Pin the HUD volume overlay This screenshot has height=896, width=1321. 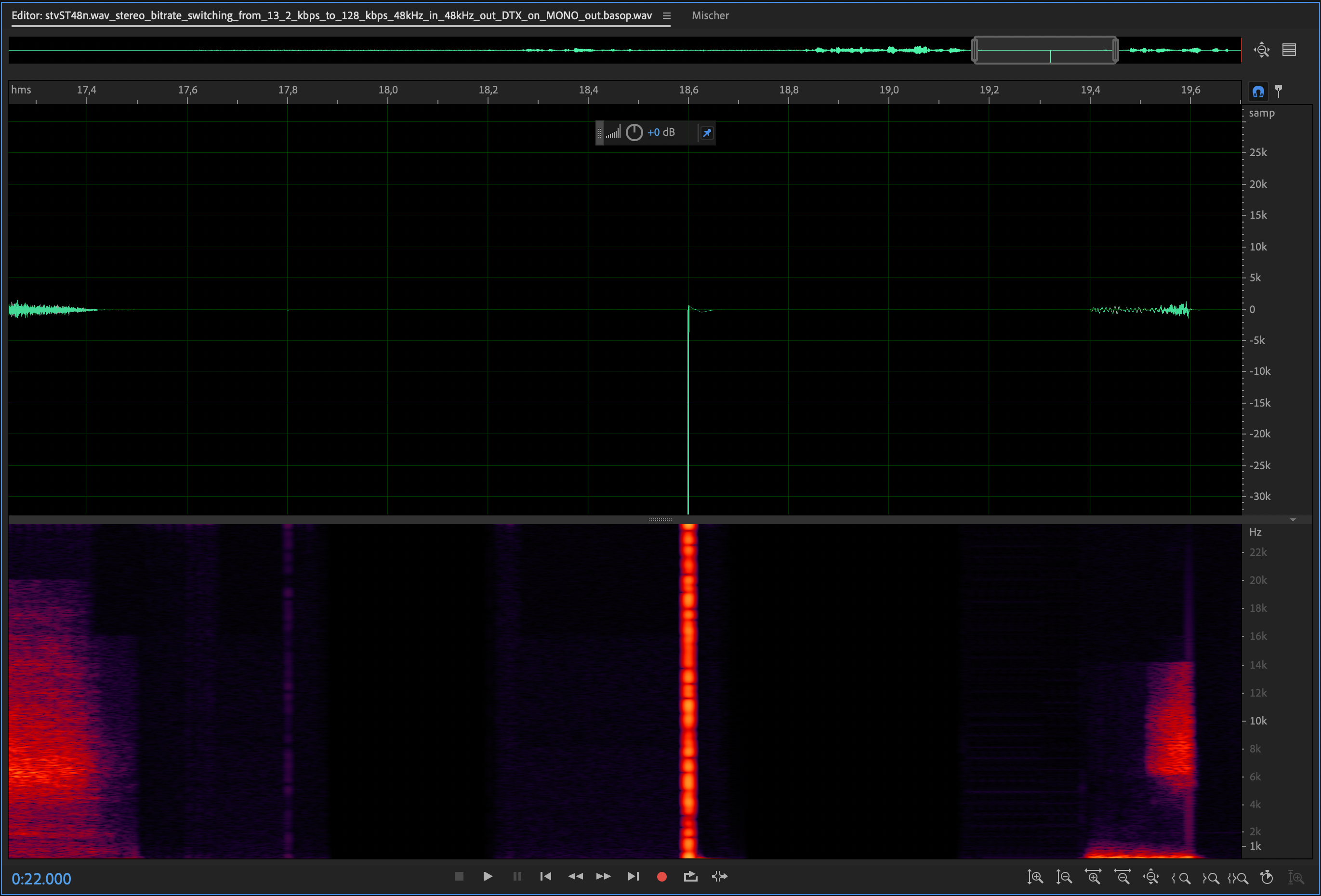click(x=707, y=132)
